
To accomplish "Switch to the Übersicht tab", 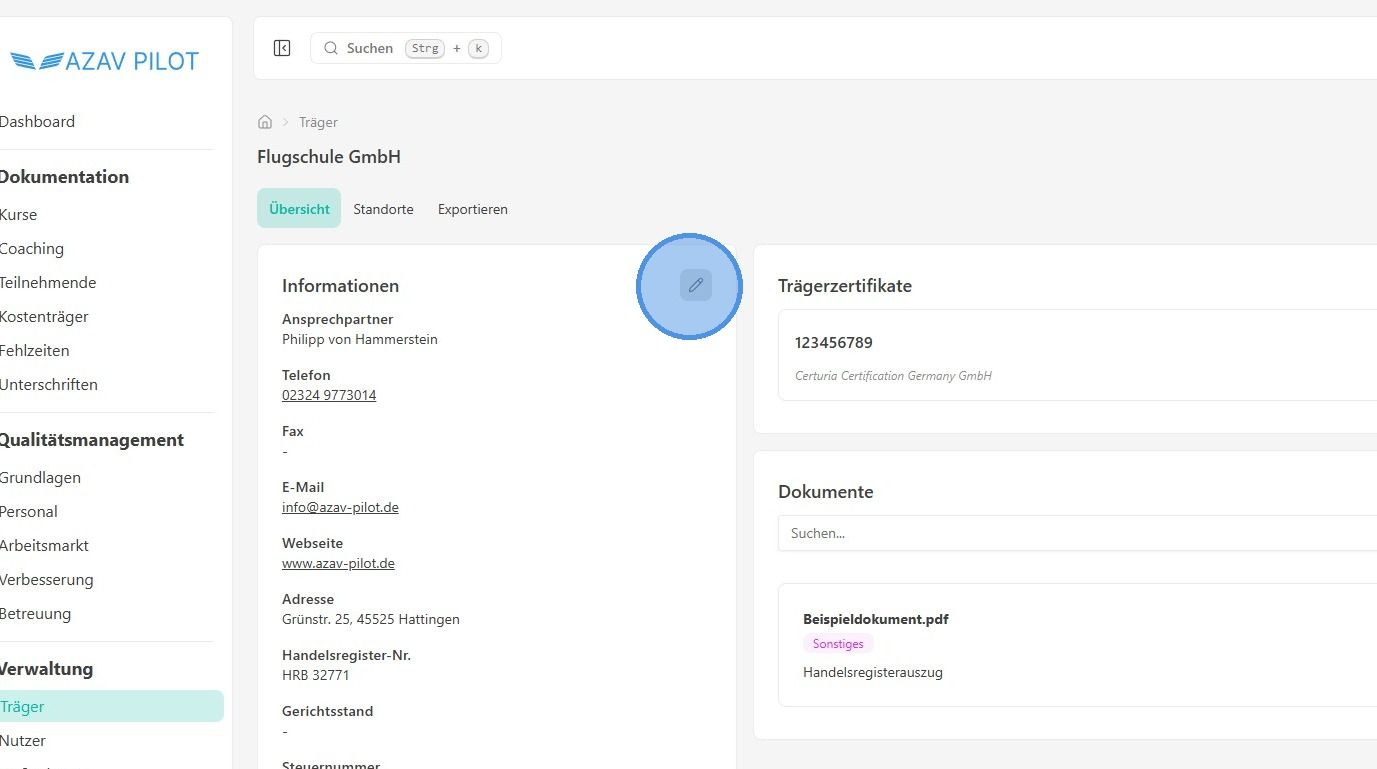I will coord(299,209).
